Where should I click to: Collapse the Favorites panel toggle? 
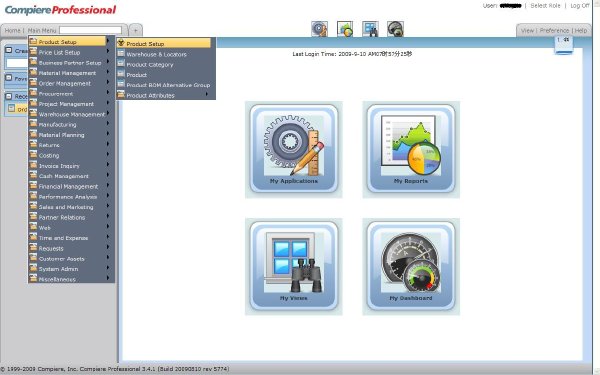click(8, 78)
